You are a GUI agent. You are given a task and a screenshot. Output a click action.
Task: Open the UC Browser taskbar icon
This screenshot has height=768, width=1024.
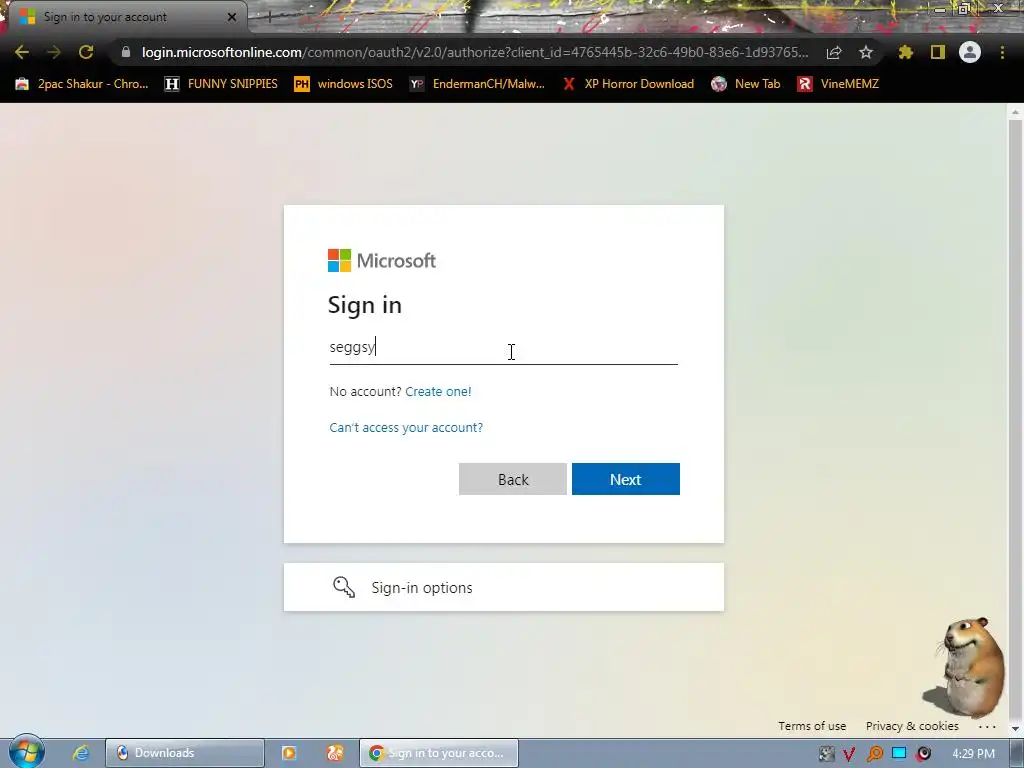point(335,753)
